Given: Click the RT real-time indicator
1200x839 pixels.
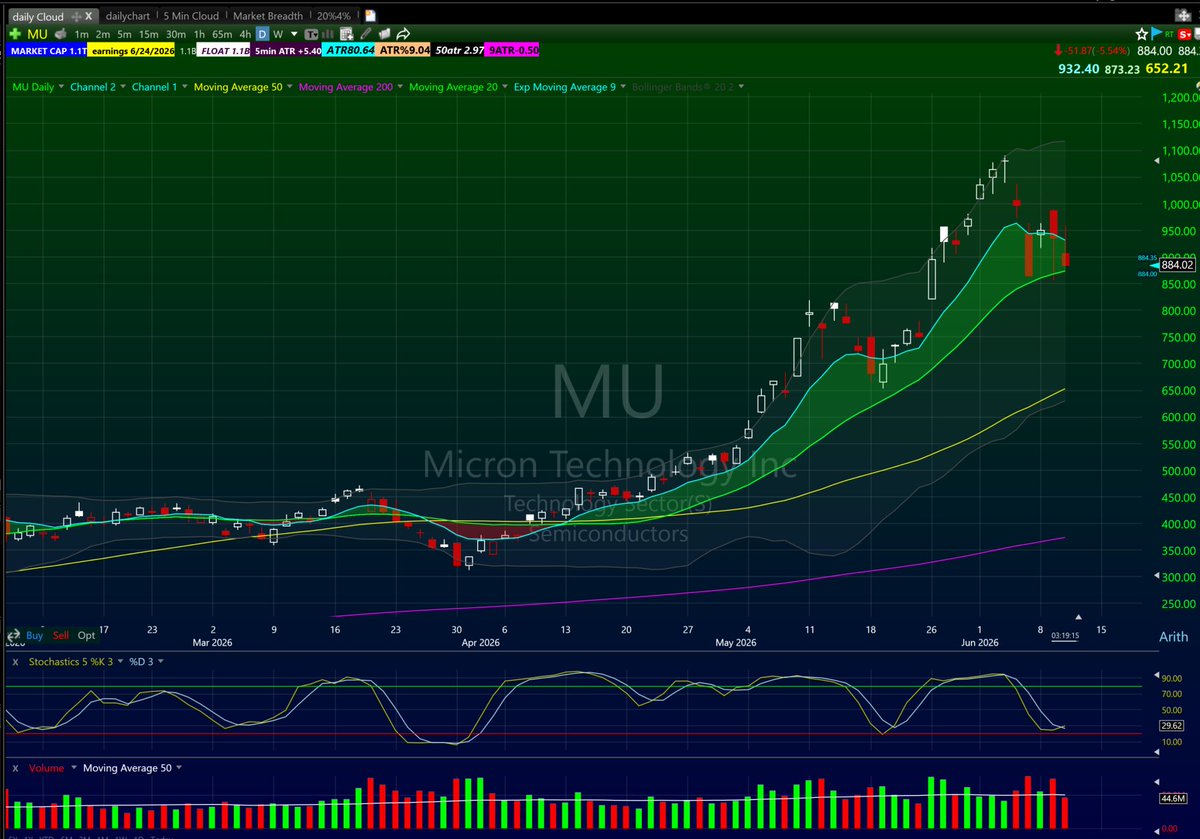Looking at the screenshot, I should [1169, 34].
